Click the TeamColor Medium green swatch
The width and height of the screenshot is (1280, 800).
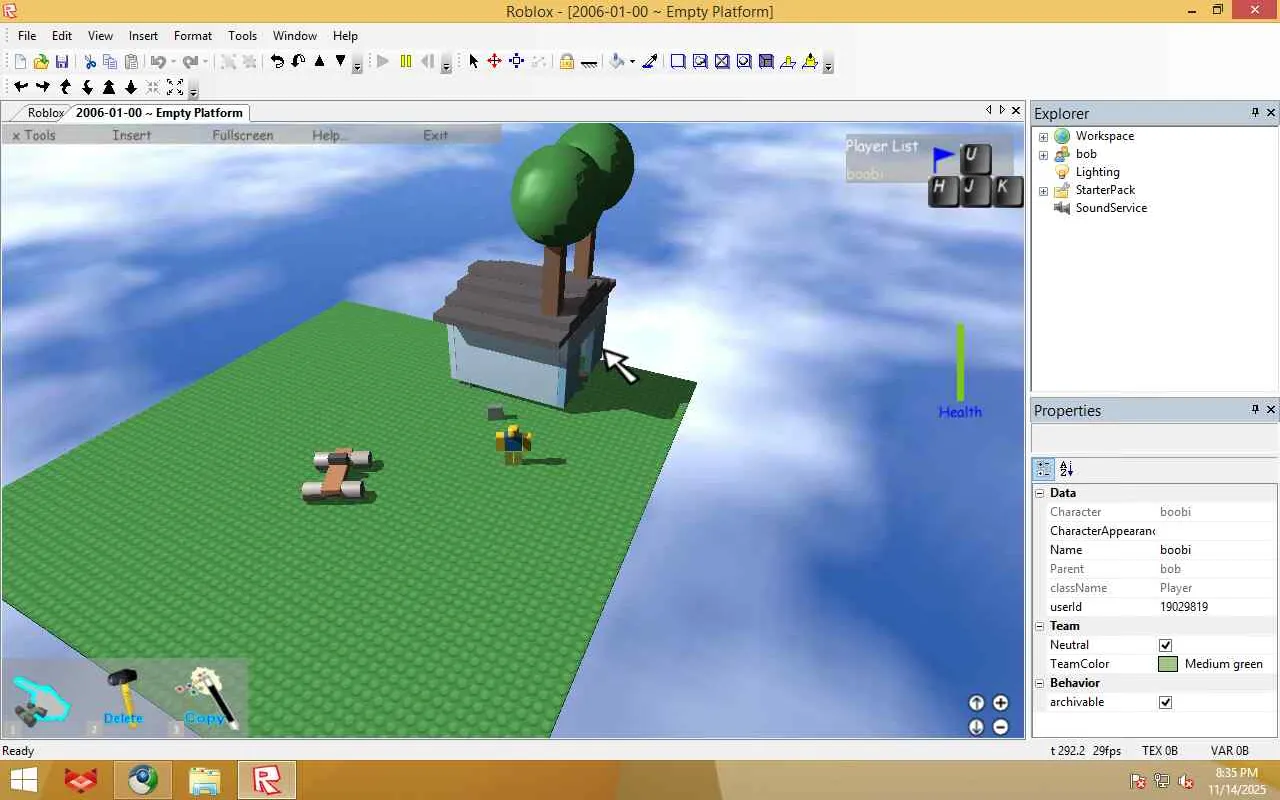(x=1168, y=664)
